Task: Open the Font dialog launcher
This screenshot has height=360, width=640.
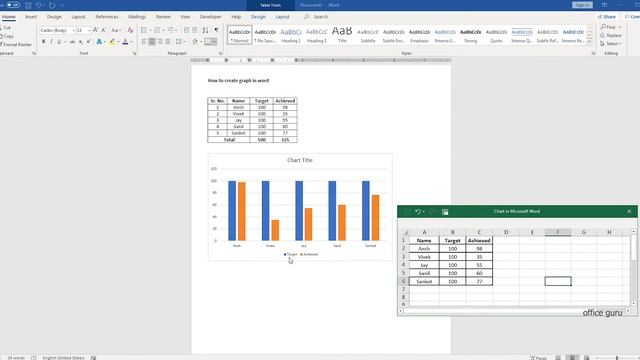Action: tap(134, 53)
